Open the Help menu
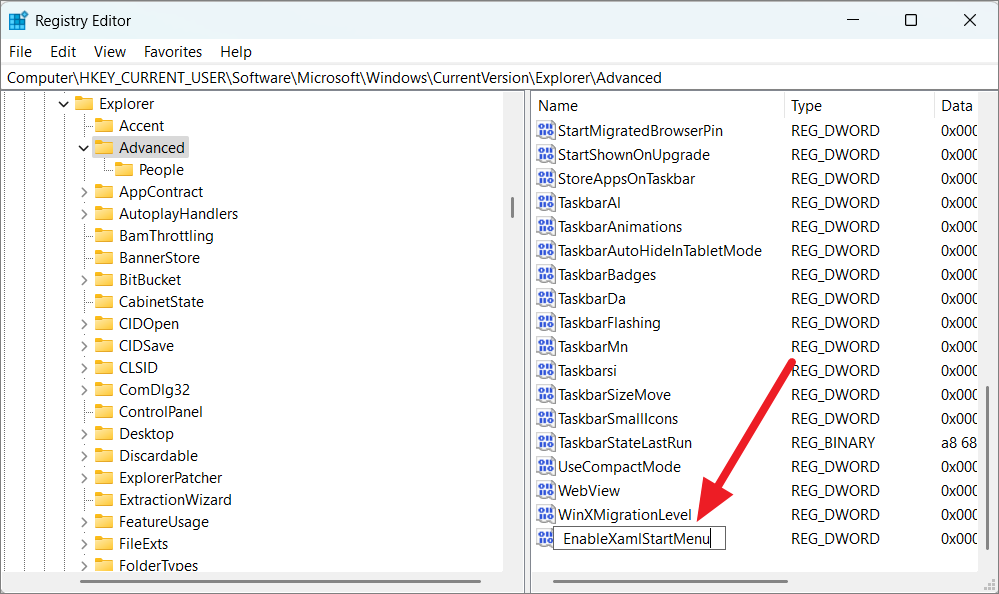999x594 pixels. point(236,52)
